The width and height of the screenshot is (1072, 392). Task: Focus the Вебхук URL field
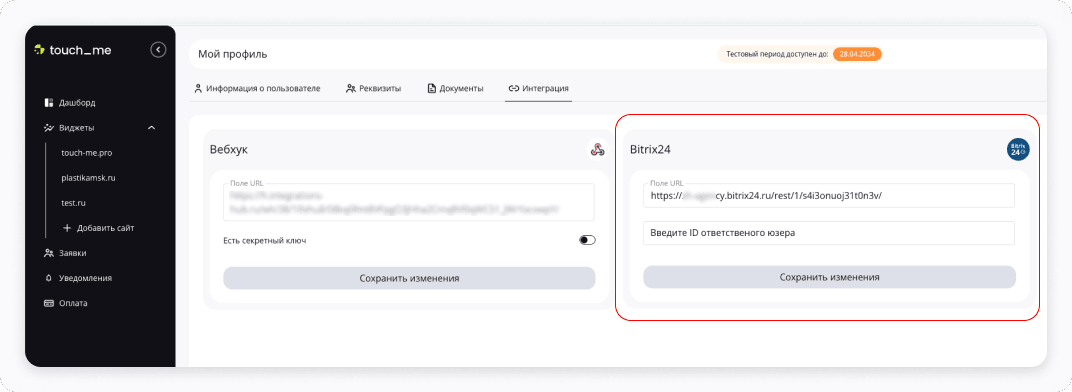point(409,201)
